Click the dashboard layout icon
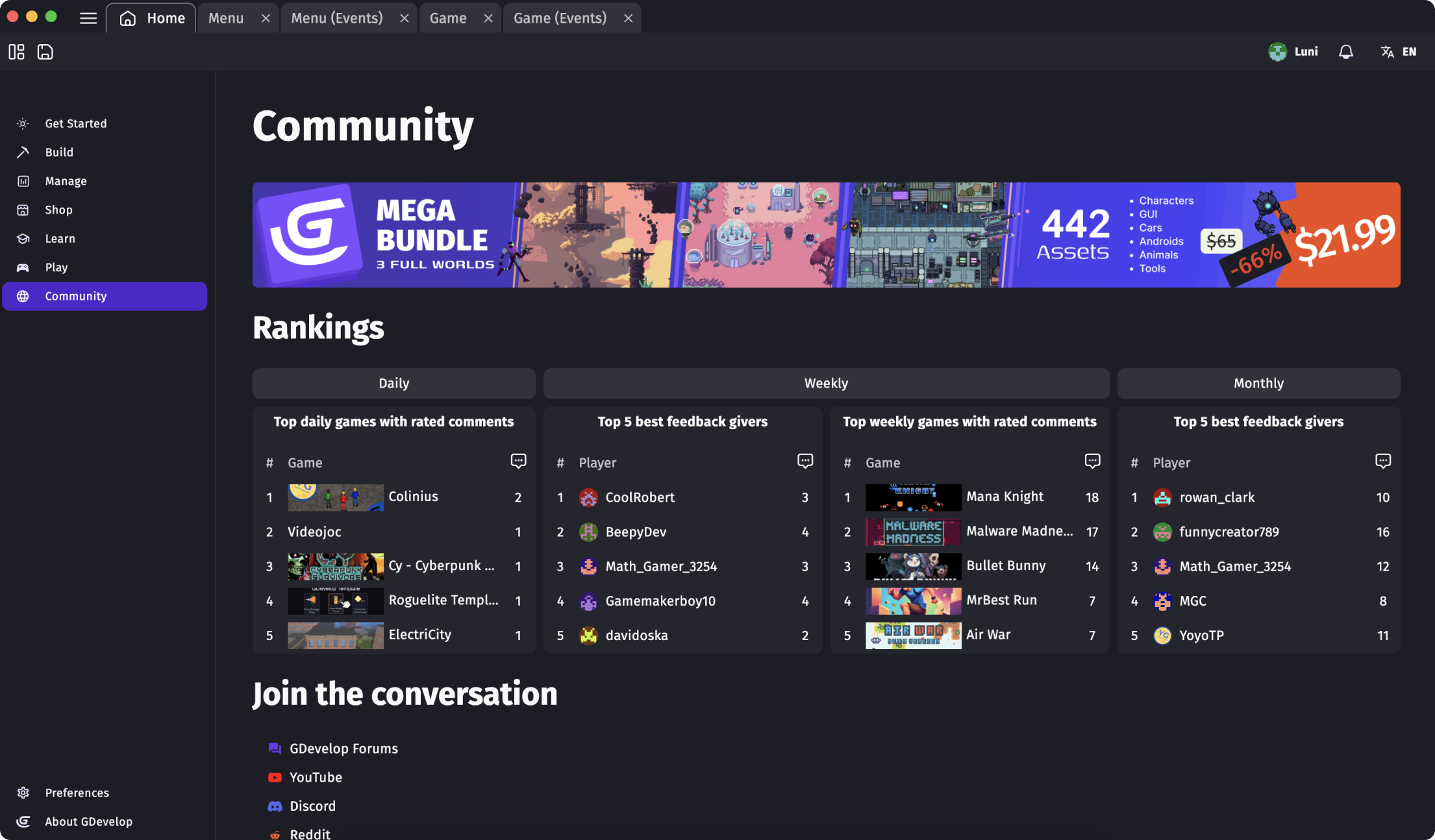Screen dimensions: 1435x840 pyautogui.click(x=16, y=51)
